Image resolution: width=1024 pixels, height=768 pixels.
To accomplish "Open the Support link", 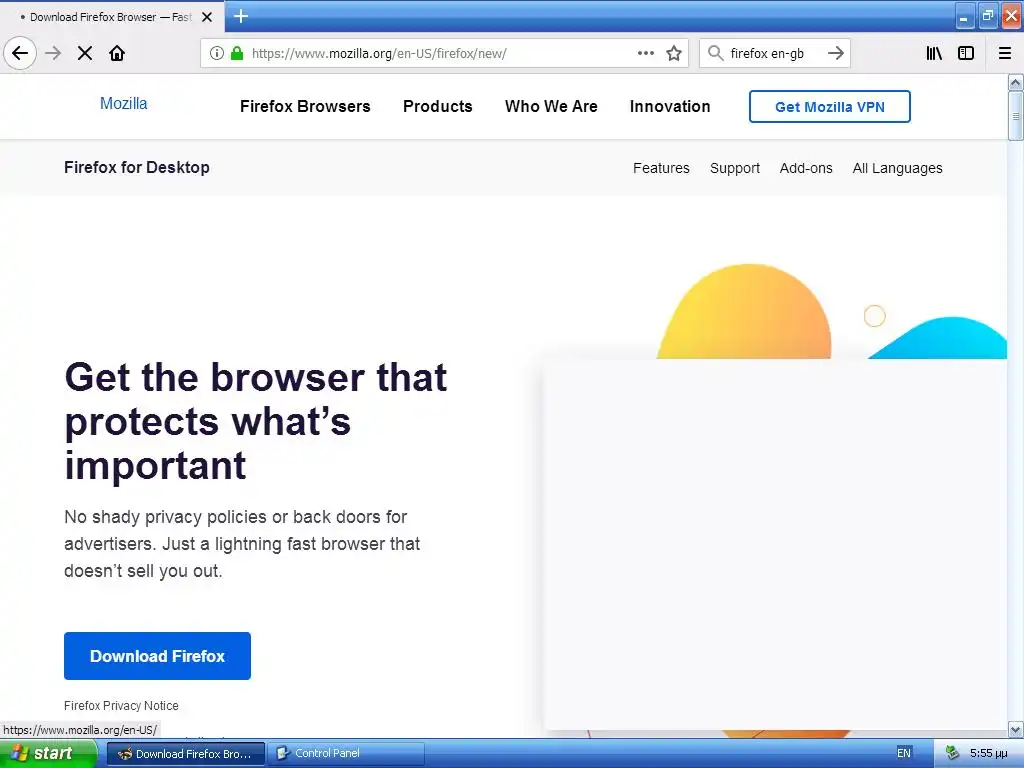I will coord(735,168).
